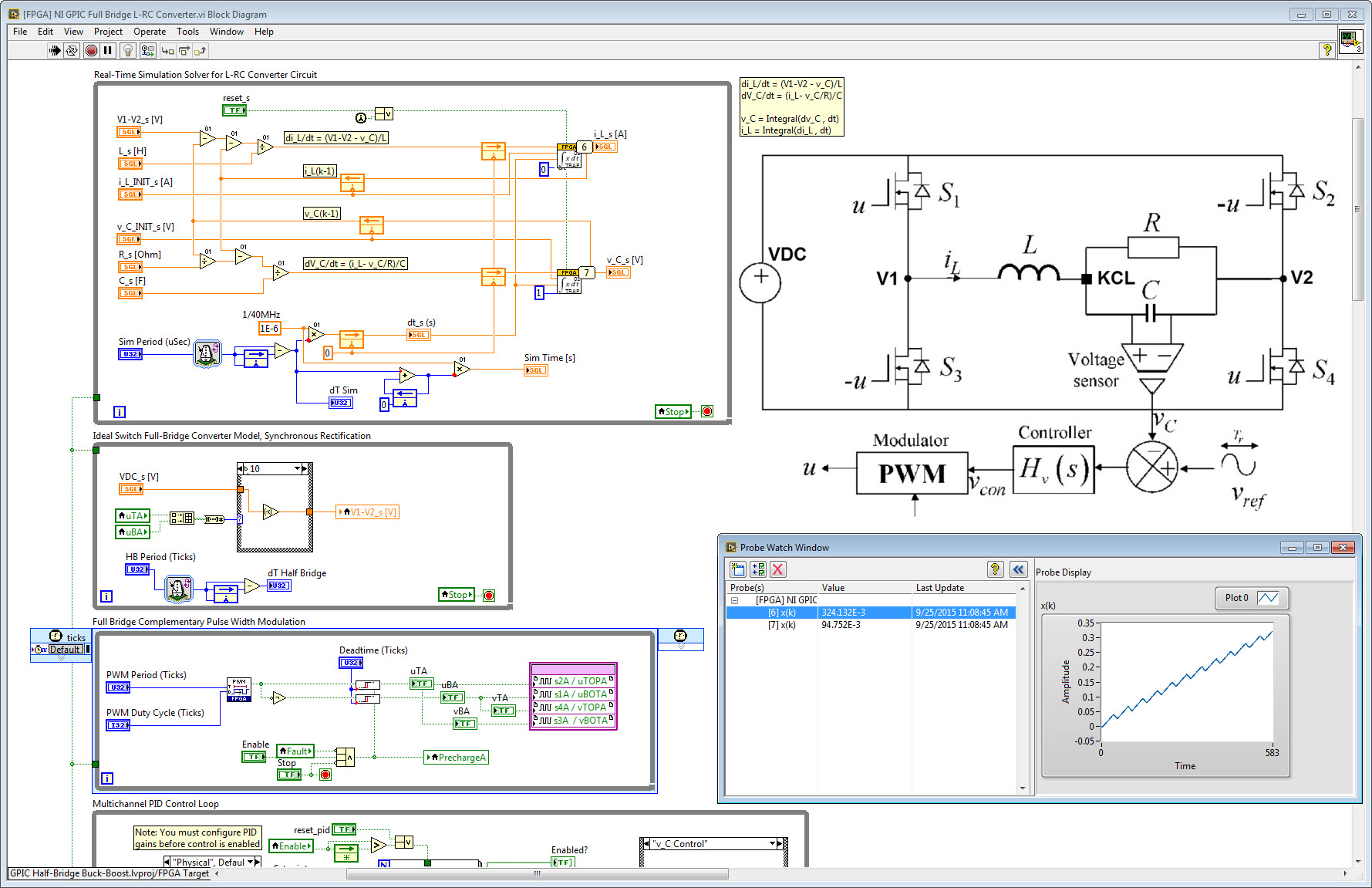The image size is (1372, 888).
Task: Click the PWM FPGA subVI node
Action: tap(239, 690)
